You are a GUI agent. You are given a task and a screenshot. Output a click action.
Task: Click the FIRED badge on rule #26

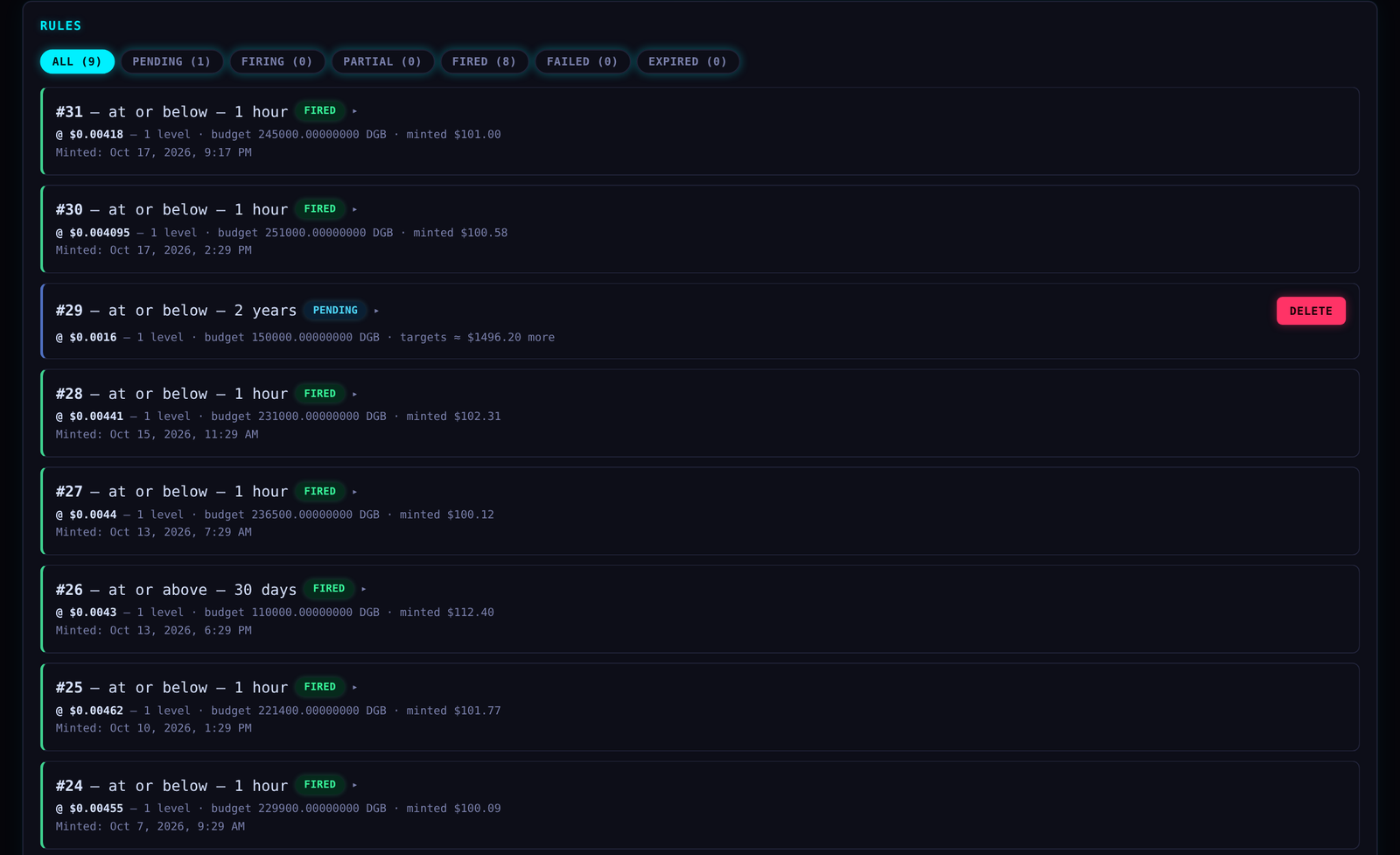click(329, 589)
